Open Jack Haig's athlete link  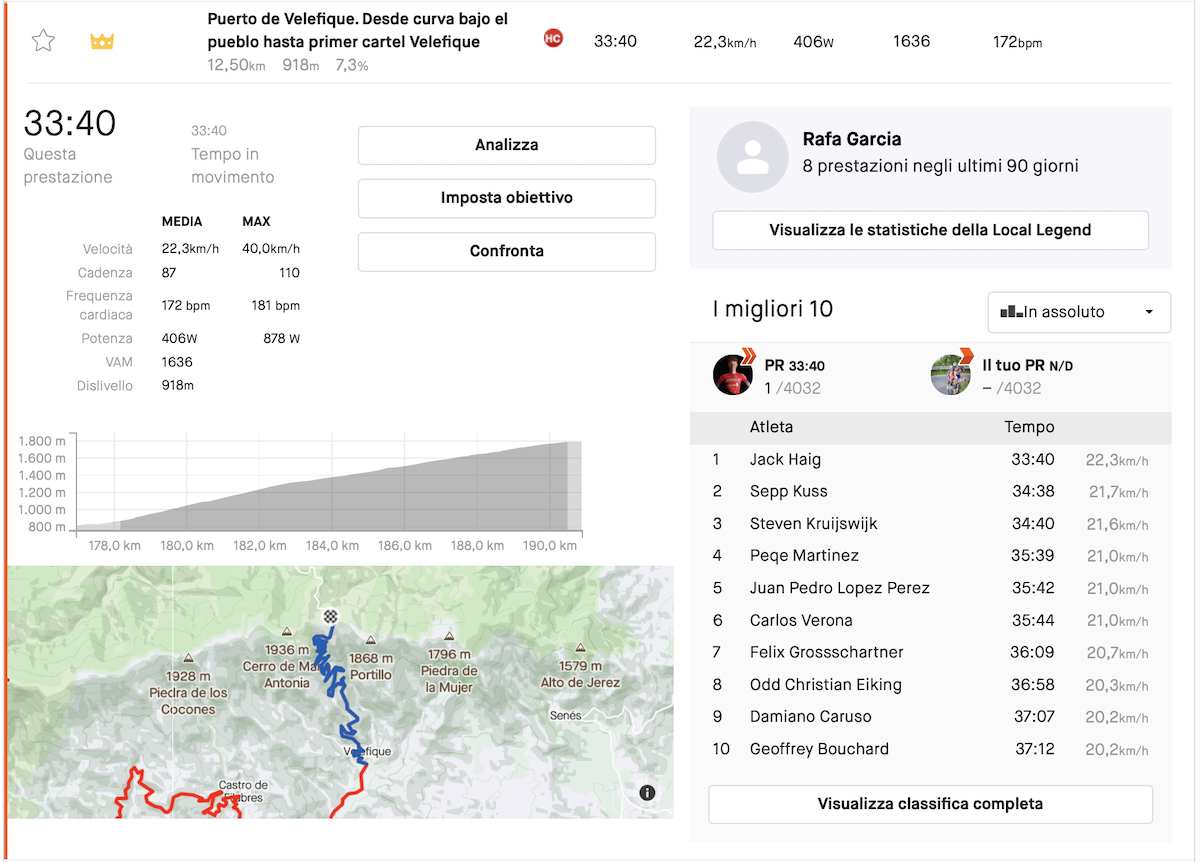pyautogui.click(x=785, y=460)
